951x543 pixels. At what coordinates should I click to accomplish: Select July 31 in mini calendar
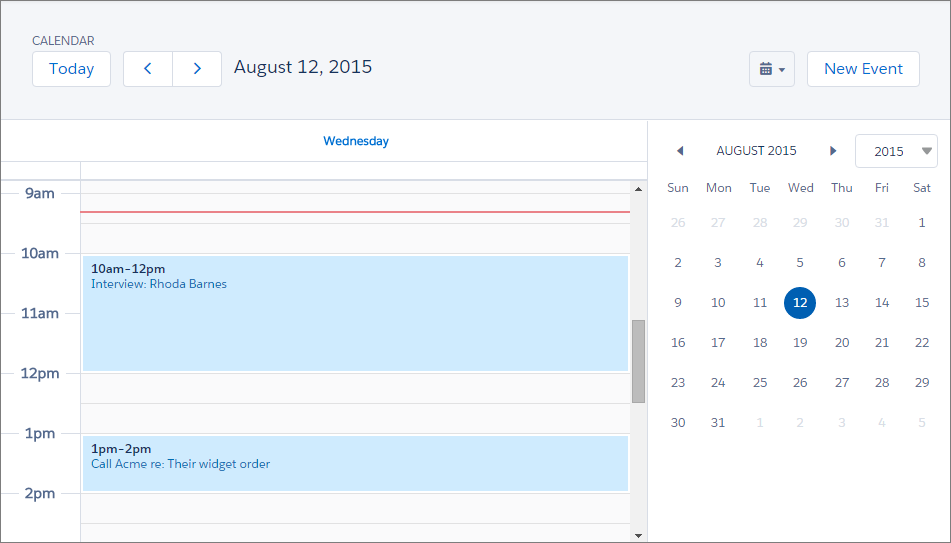click(882, 223)
